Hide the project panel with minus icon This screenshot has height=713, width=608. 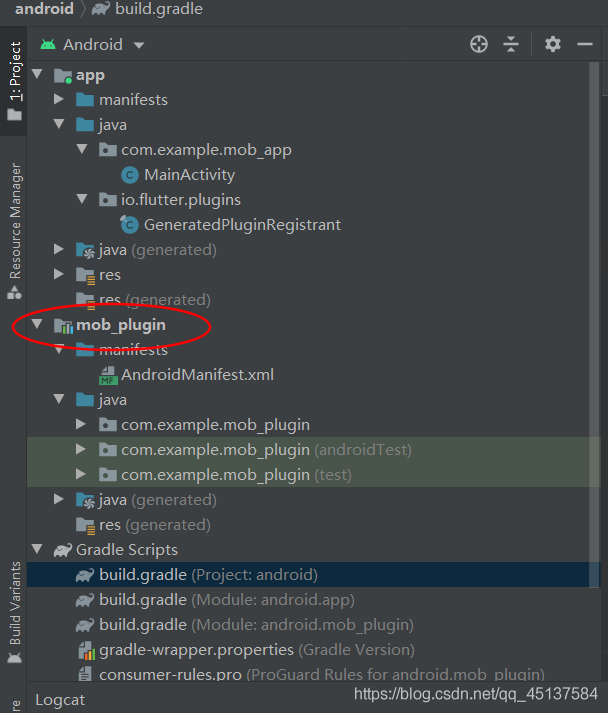coord(585,44)
